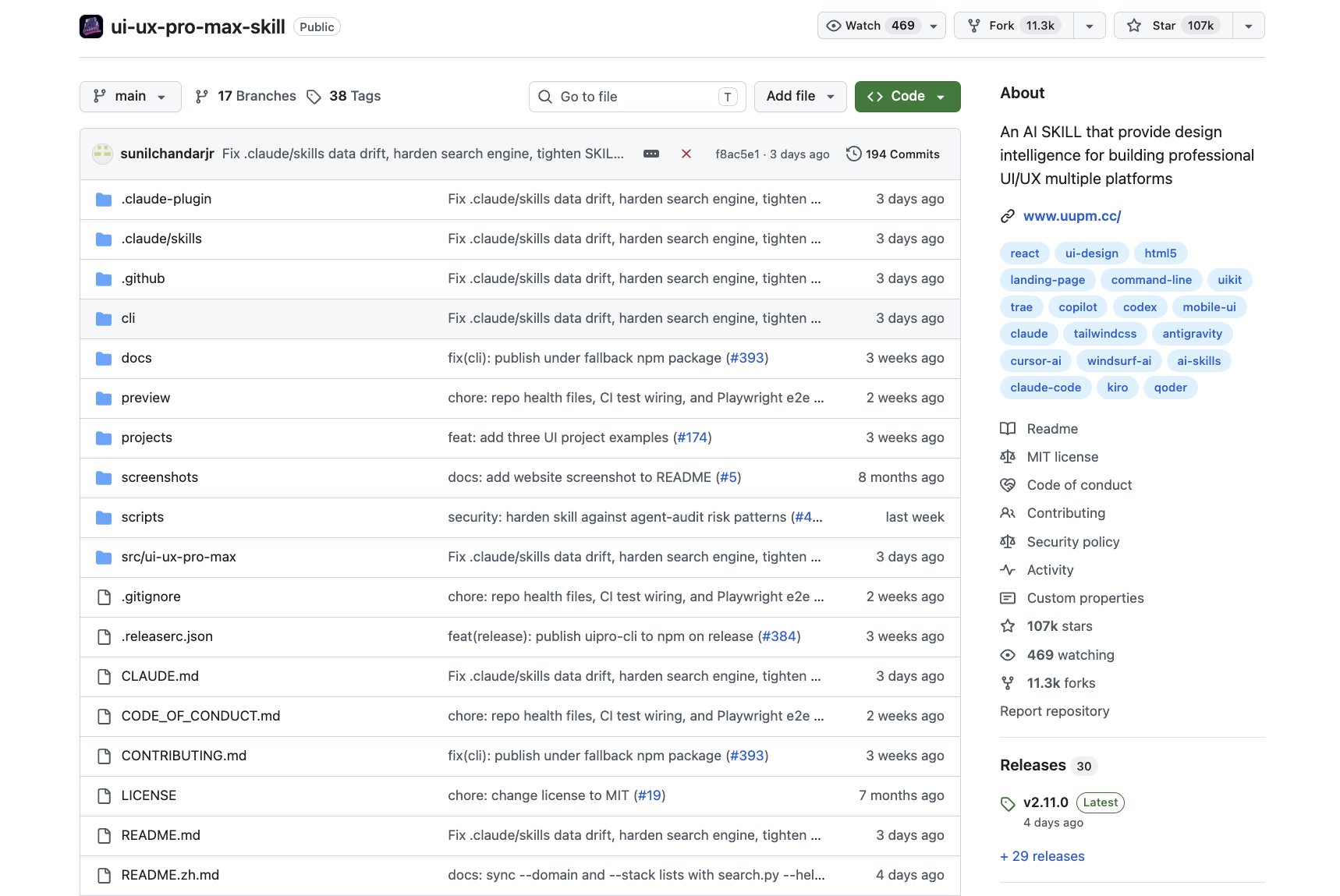1340x896 pixels.
Task: Expand the Fork options arrow
Action: (1090, 26)
